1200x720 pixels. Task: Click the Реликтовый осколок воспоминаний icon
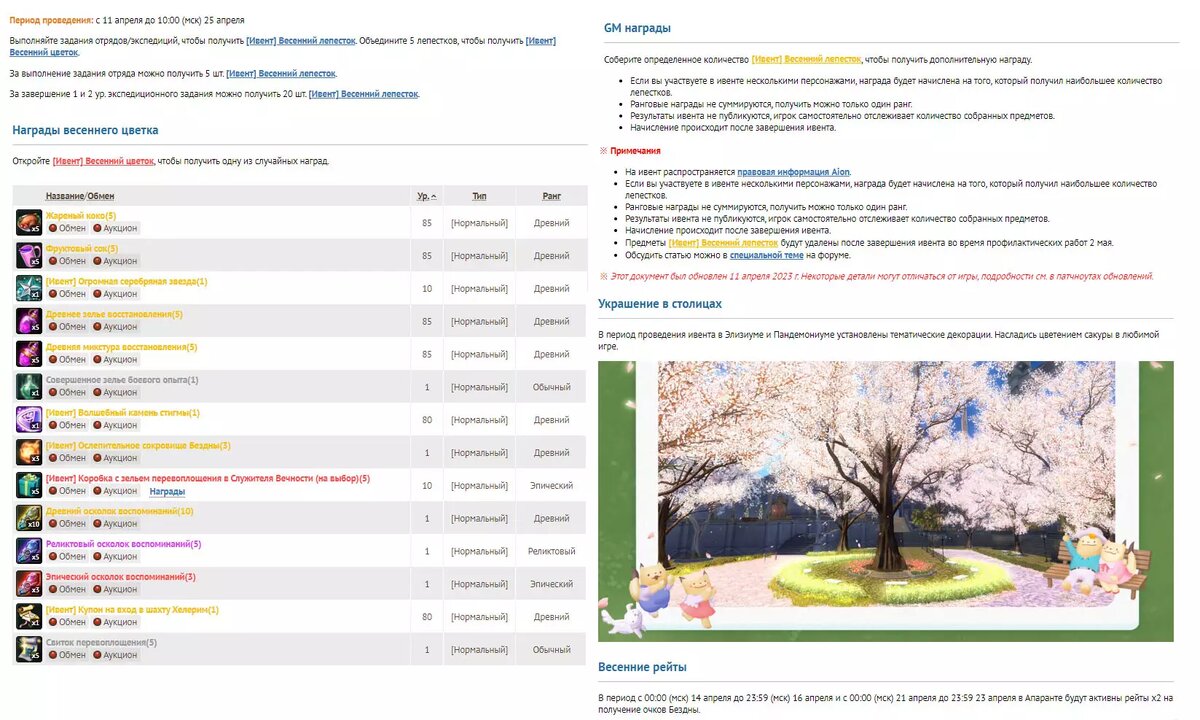click(x=29, y=551)
